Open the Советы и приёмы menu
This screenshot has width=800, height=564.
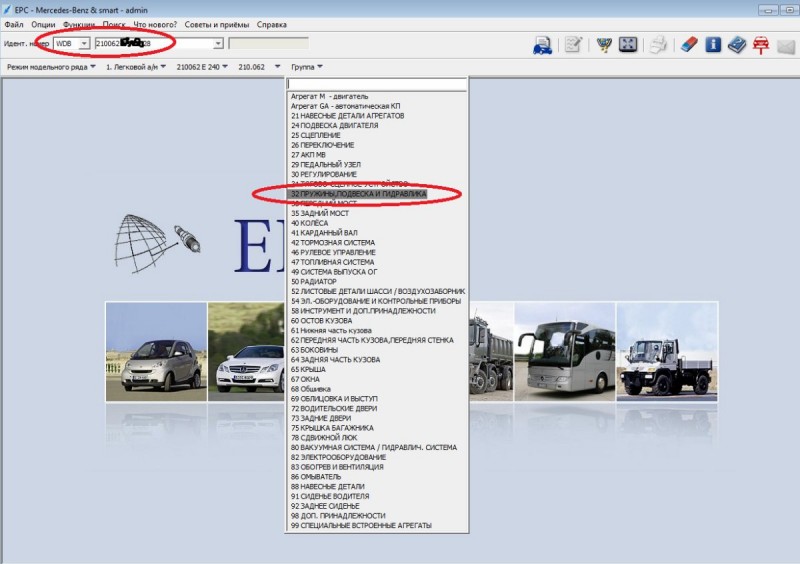pyautogui.click(x=217, y=24)
